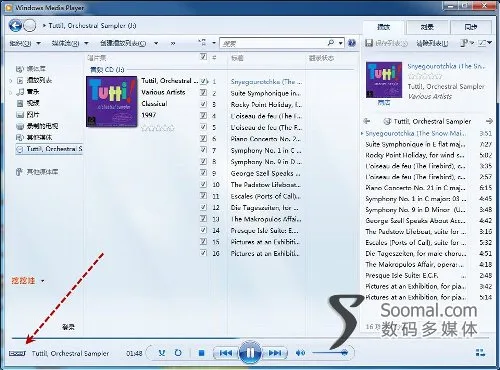Screen dimensions: 500x370
Task: Uncheck track 10 The Padstow Lifeboat checkbox
Action: pyautogui.click(x=204, y=184)
